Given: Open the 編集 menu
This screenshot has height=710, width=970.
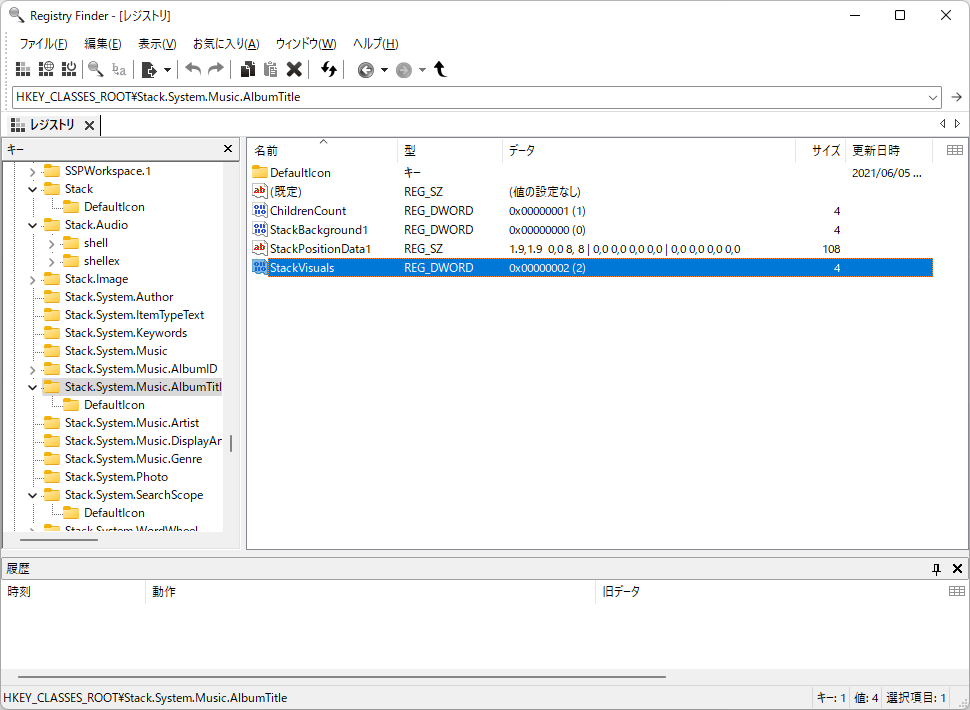Looking at the screenshot, I should click(x=103, y=43).
